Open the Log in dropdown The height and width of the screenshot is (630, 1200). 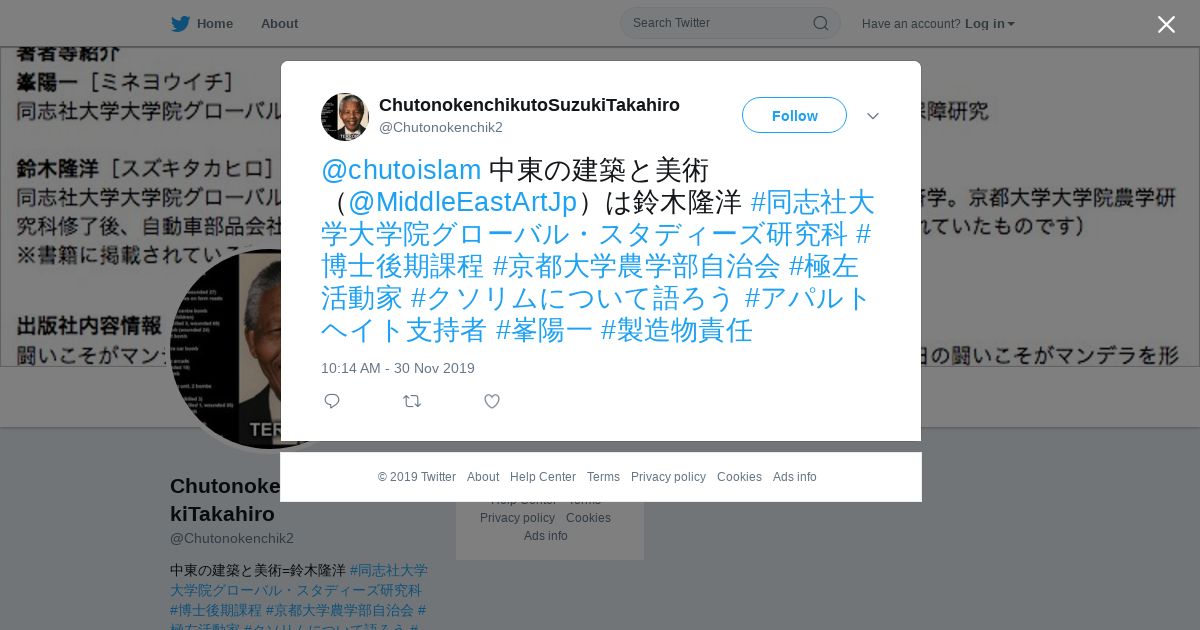990,24
